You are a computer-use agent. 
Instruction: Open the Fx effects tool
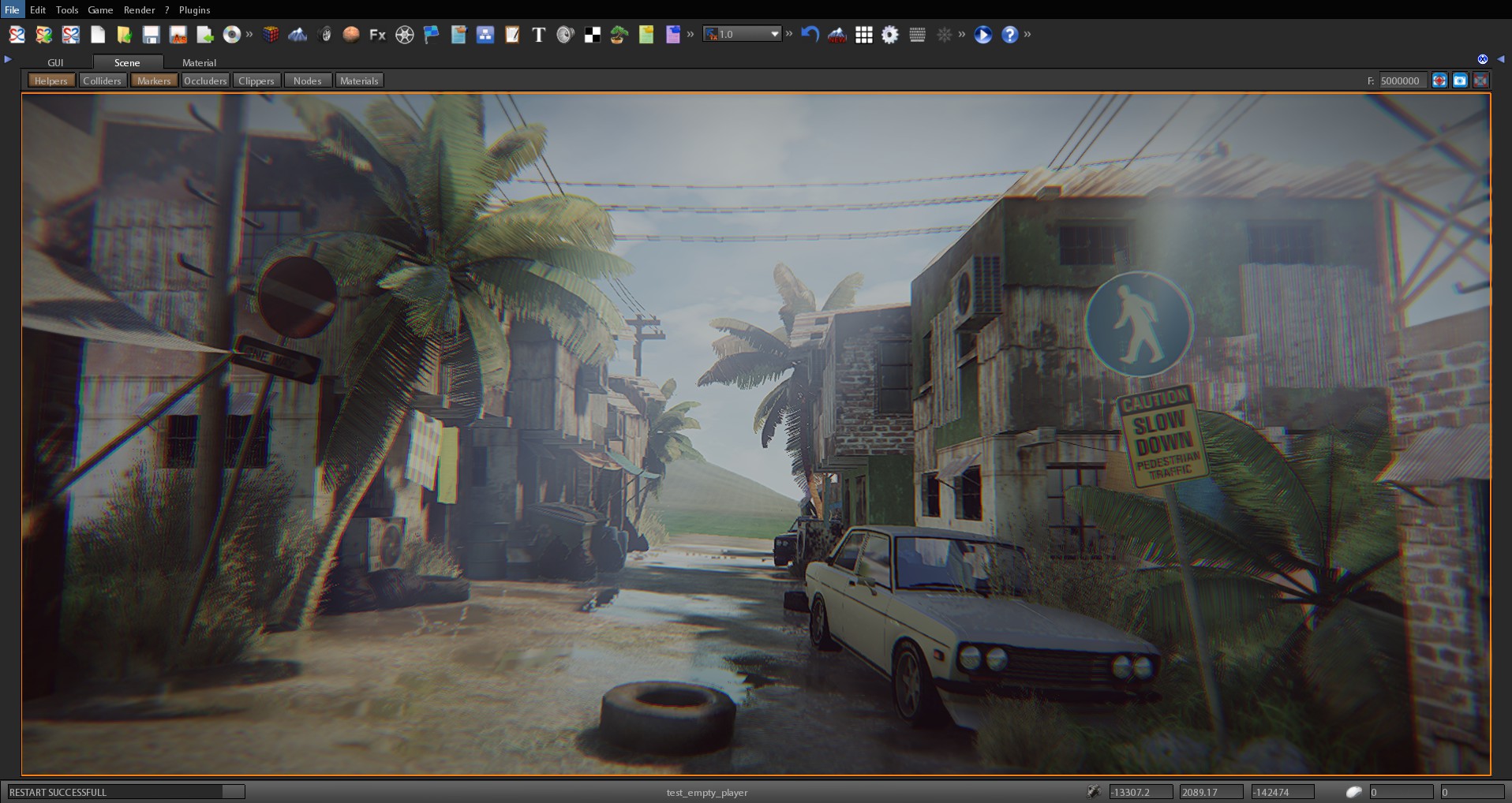pos(378,35)
